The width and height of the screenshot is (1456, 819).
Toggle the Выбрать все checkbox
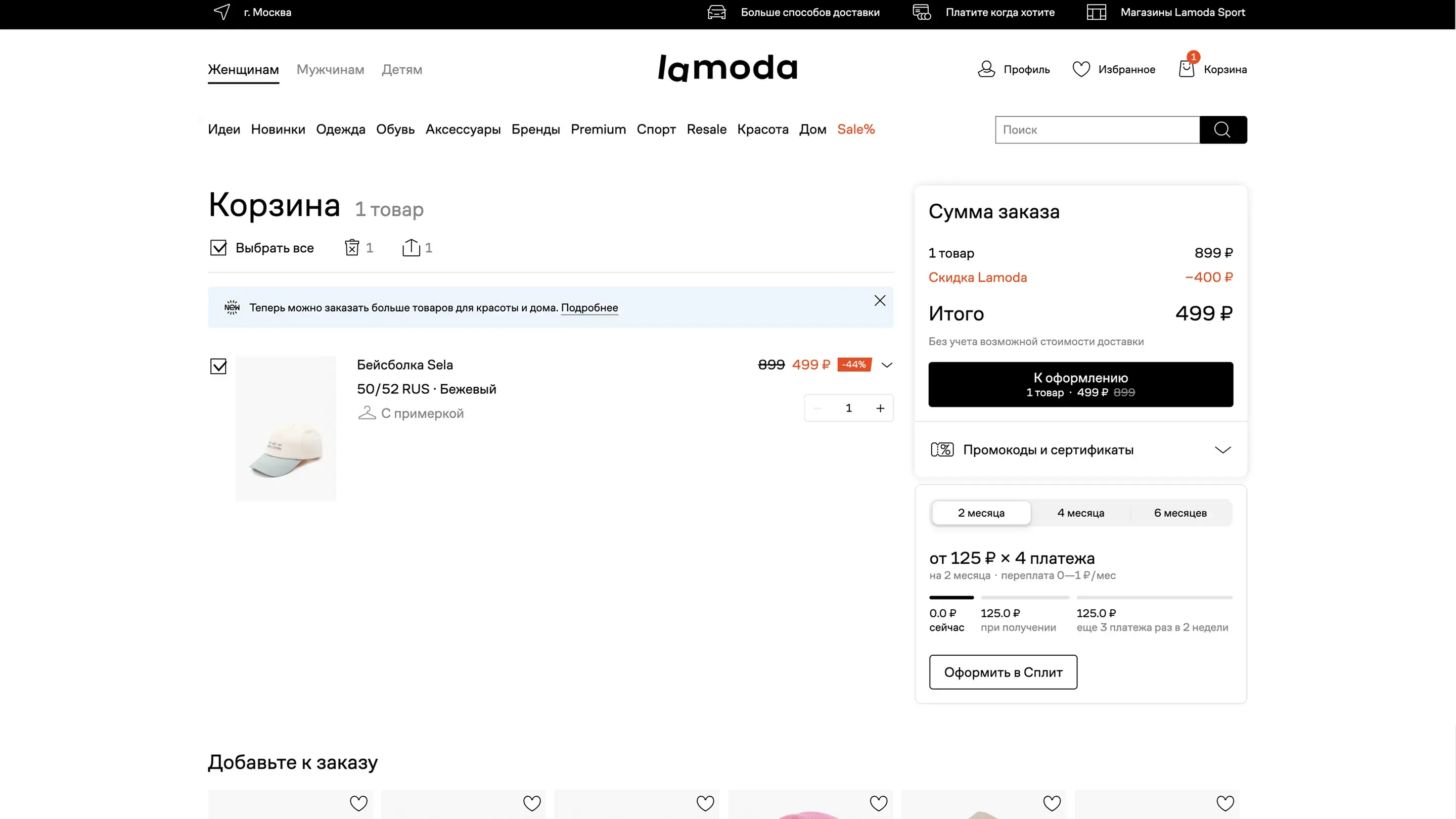point(218,248)
